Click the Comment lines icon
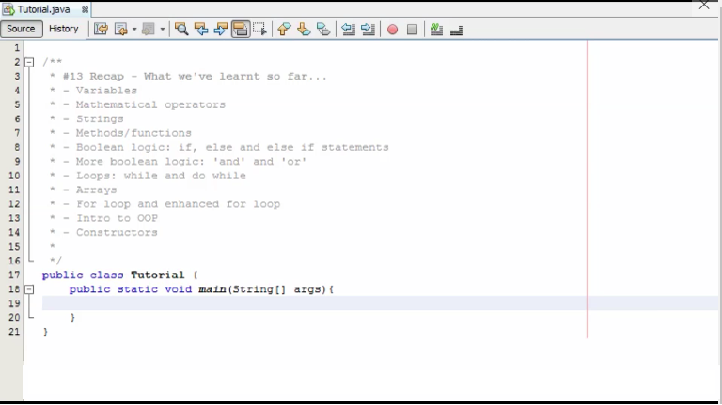The image size is (722, 405). pos(437,29)
